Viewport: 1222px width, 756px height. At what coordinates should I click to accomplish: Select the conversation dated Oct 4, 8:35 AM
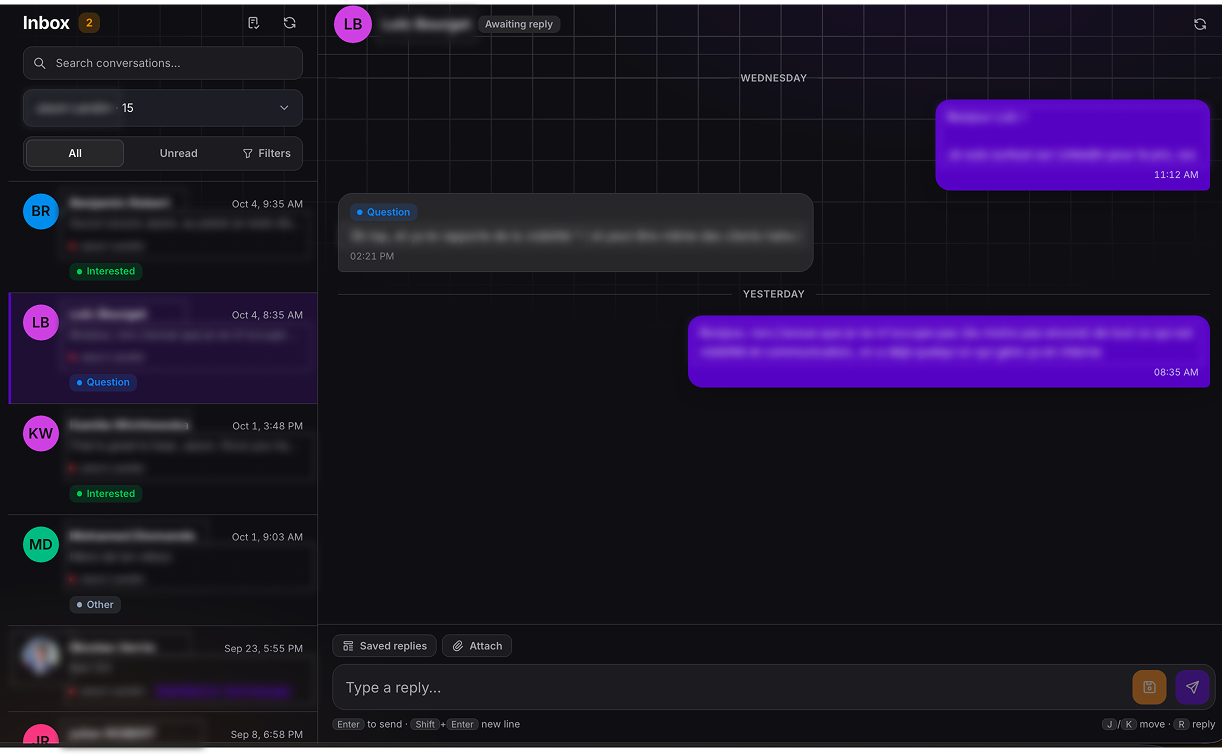coord(163,348)
